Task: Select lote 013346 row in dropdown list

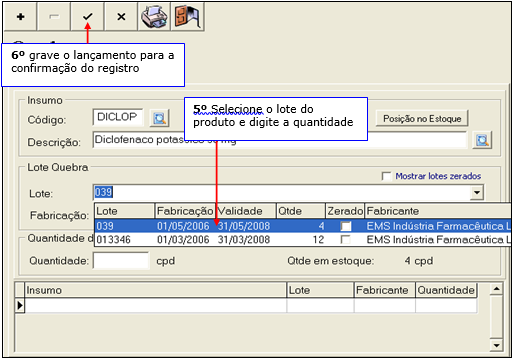Action: pos(303,240)
